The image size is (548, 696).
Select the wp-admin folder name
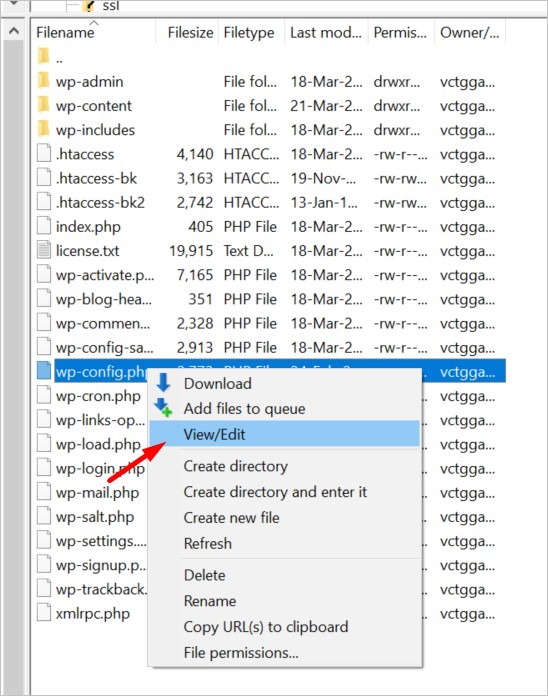89,82
